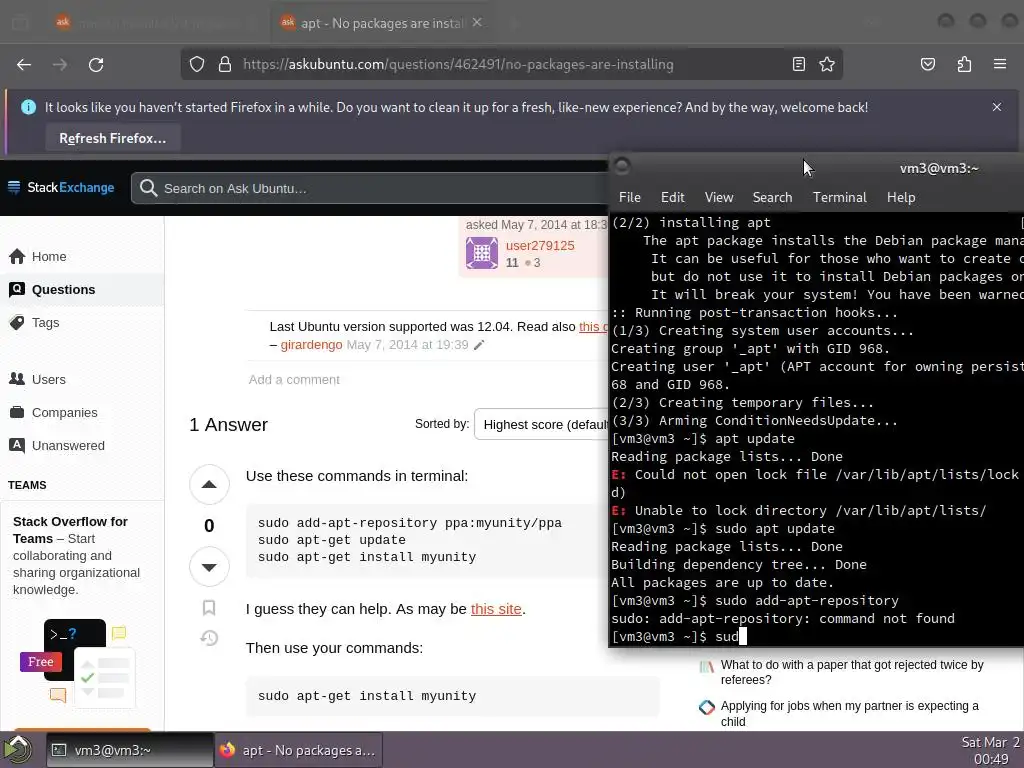Click the Firefox forward arrow

tap(60, 65)
